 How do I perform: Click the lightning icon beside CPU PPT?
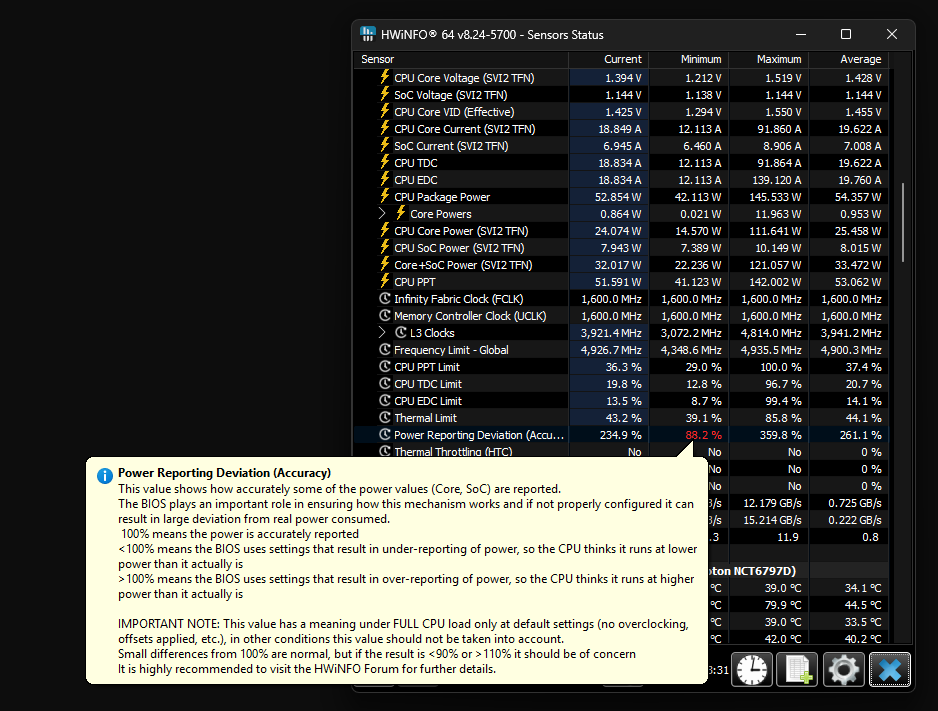tap(385, 282)
